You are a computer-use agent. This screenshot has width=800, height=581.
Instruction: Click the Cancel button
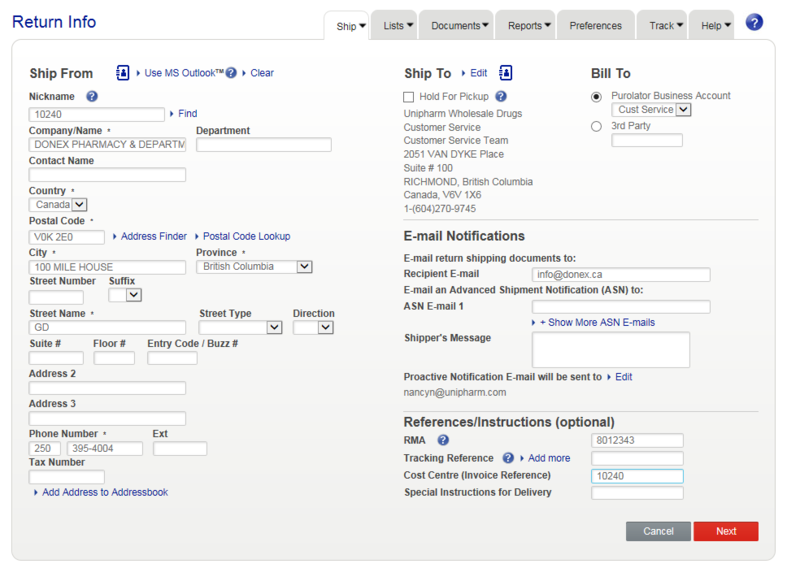pos(658,531)
